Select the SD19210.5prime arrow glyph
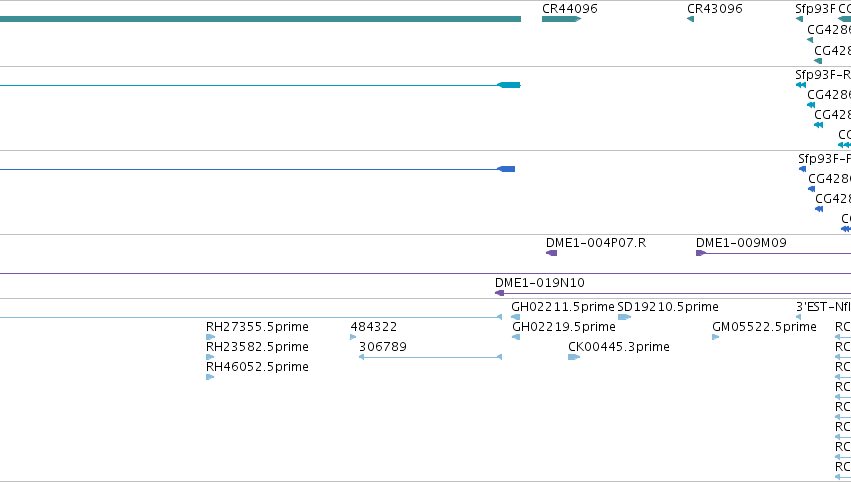Image resolution: width=851 pixels, height=482 pixels. [x=624, y=317]
